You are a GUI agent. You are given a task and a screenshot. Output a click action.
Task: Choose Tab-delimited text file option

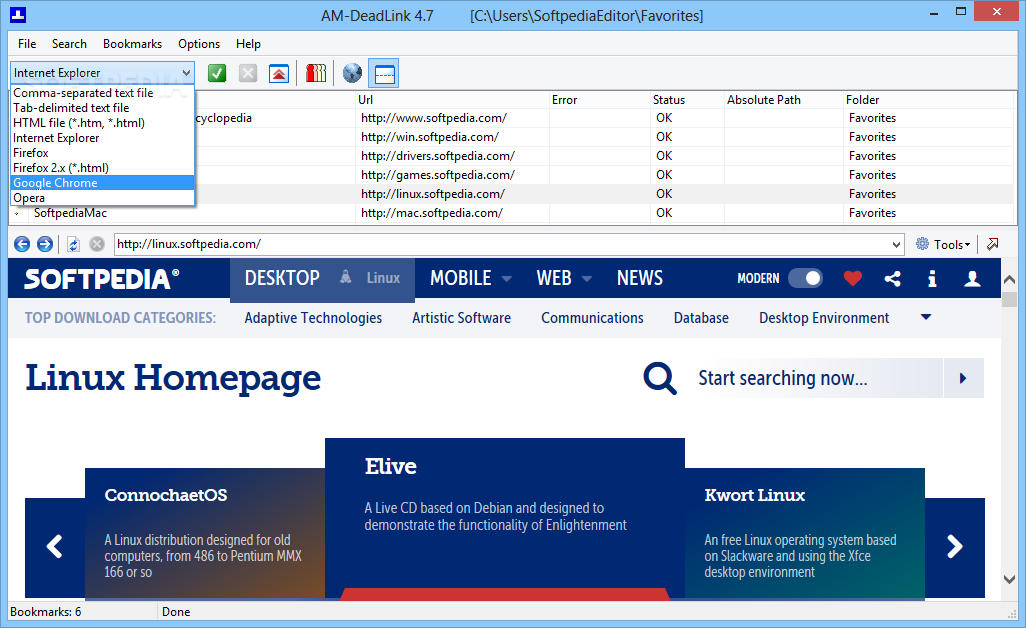pyautogui.click(x=102, y=108)
